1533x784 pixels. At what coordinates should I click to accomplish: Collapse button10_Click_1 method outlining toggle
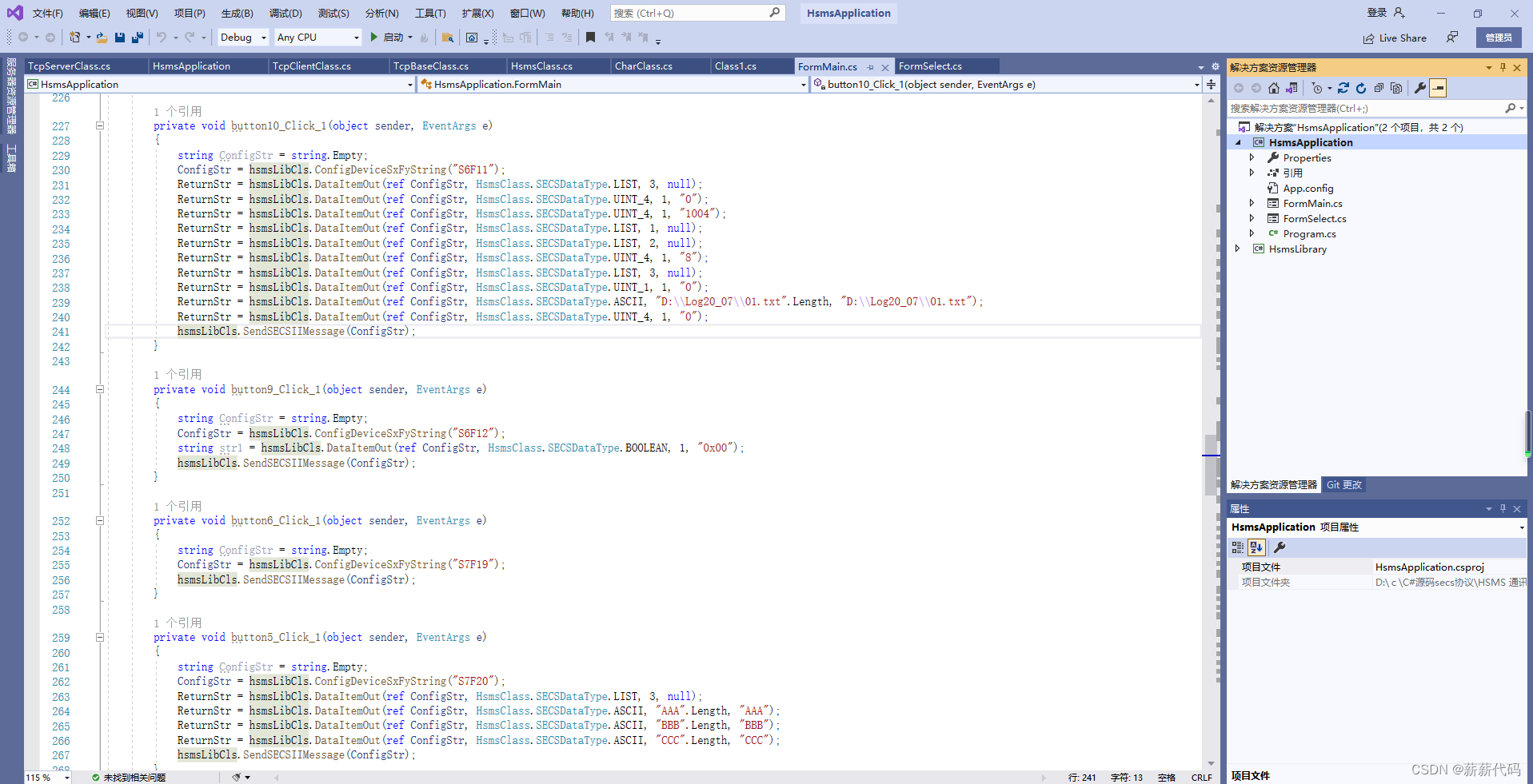(x=100, y=125)
